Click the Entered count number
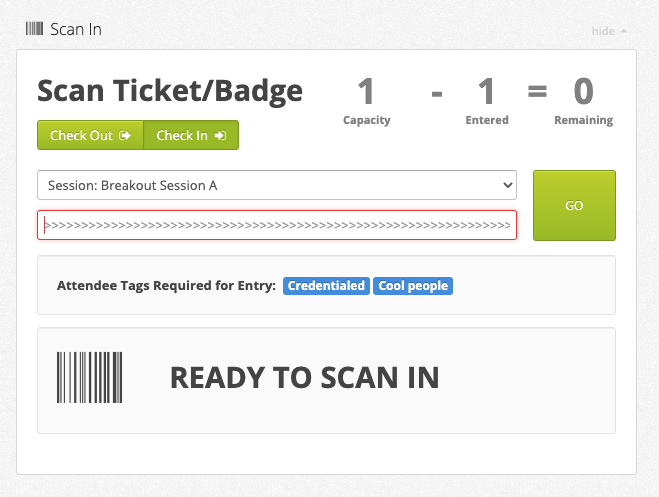Image resolution: width=659 pixels, height=497 pixels. [x=487, y=92]
